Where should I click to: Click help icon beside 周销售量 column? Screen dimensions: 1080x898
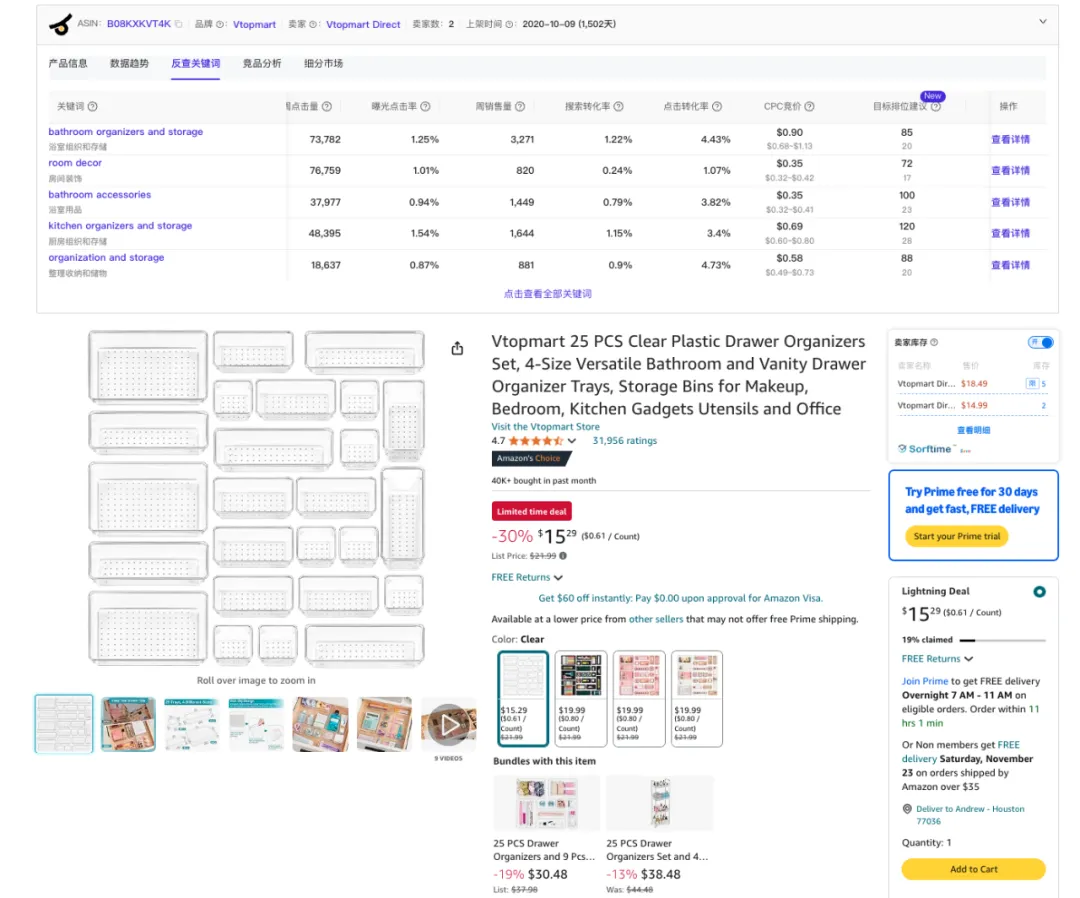coord(520,106)
